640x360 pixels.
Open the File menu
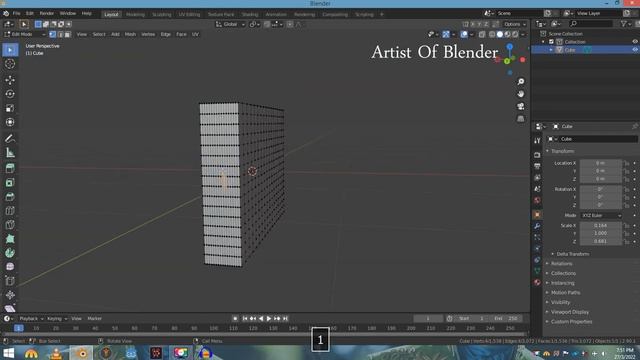16,13
